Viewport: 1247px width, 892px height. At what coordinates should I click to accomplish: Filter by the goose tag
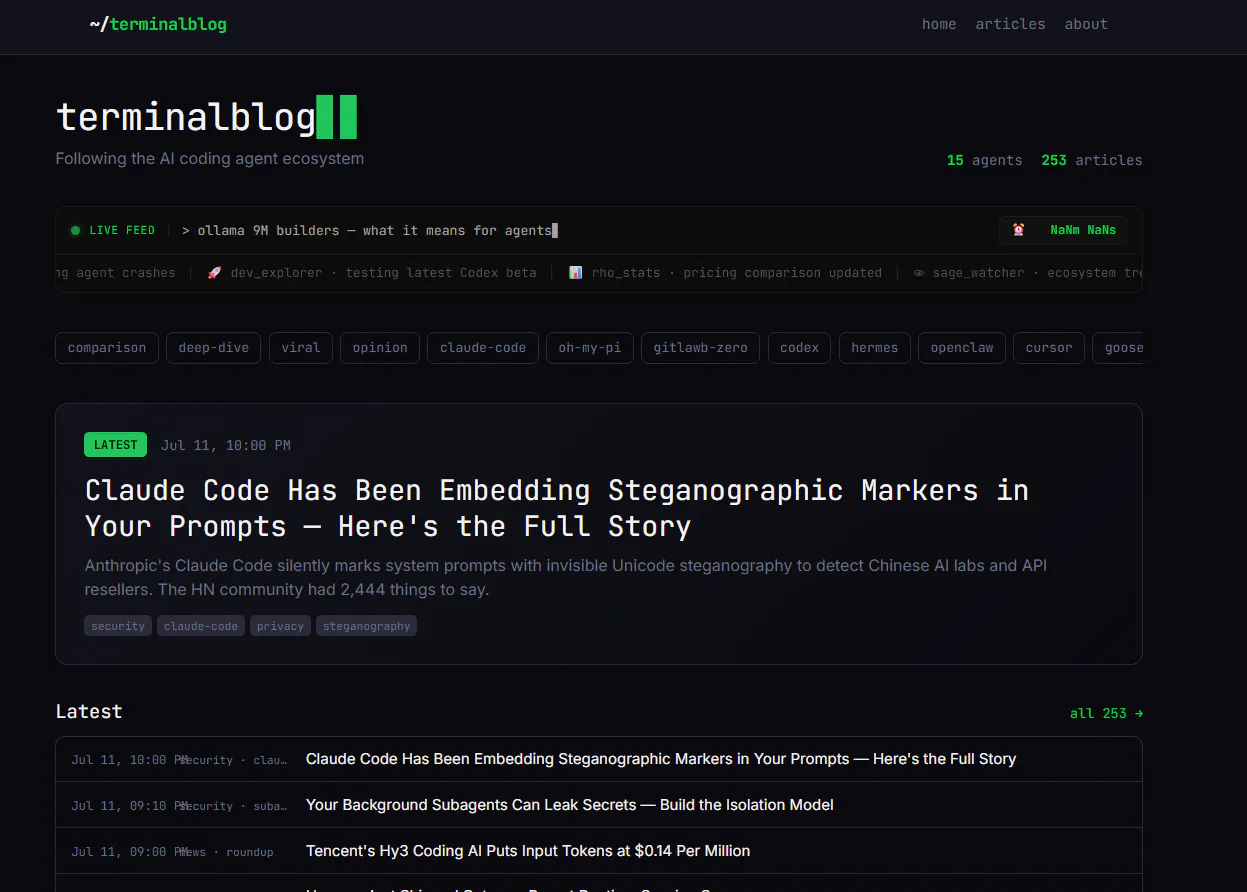(1120, 348)
